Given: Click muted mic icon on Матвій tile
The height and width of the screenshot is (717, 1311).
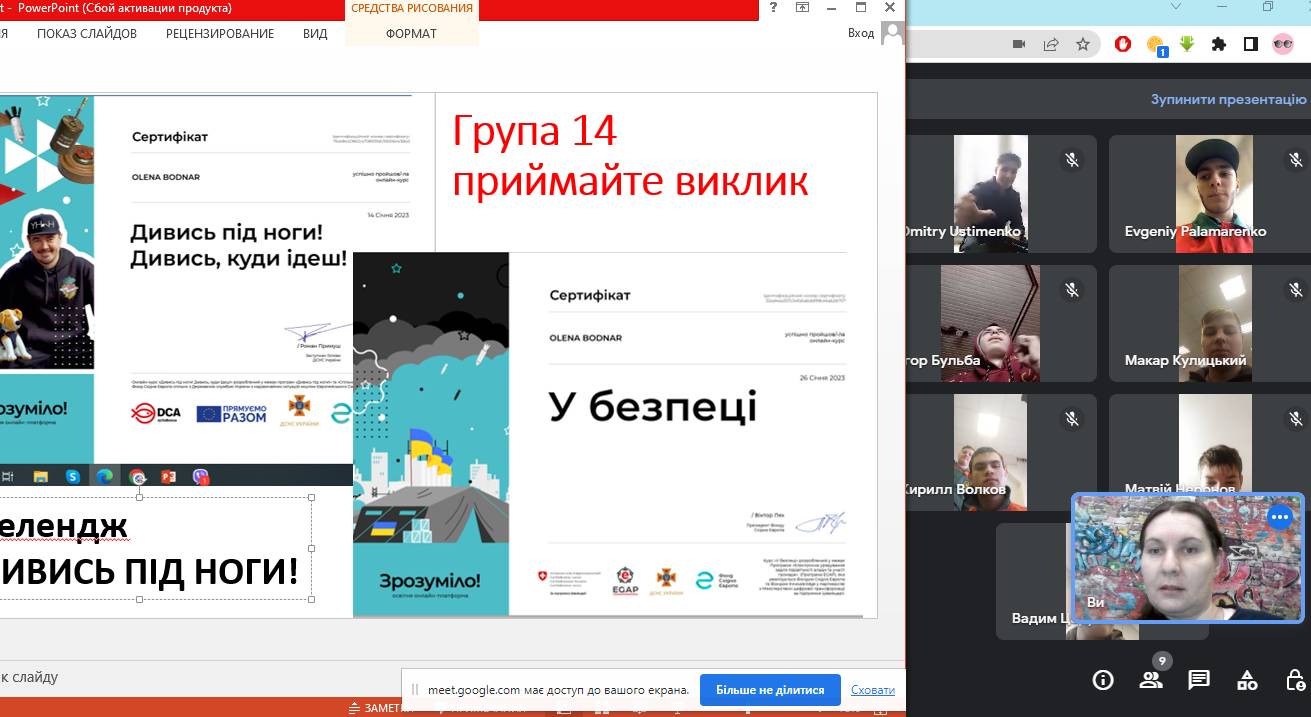Looking at the screenshot, I should coord(1296,419).
